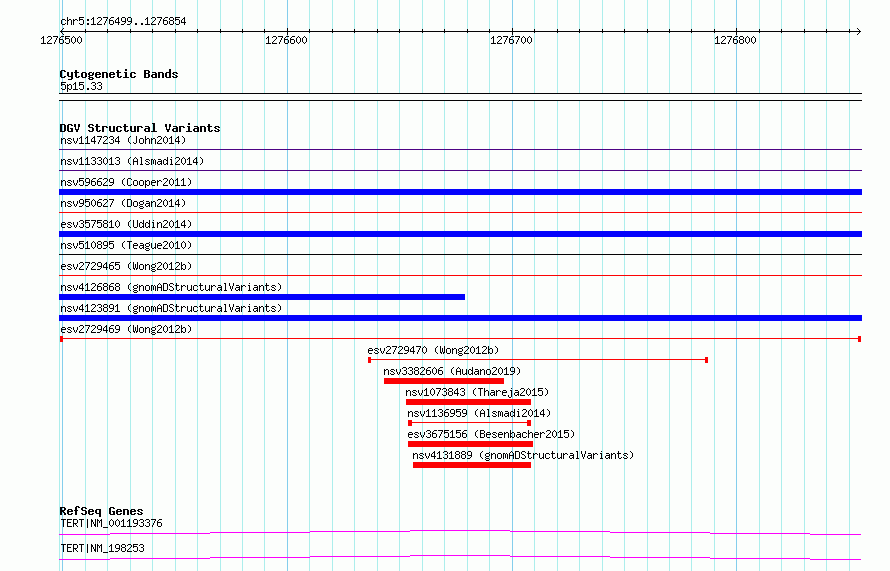This screenshot has height=571, width=890.
Task: Open nsv4123891 gnomAD variant label
Action: [x=171, y=308]
